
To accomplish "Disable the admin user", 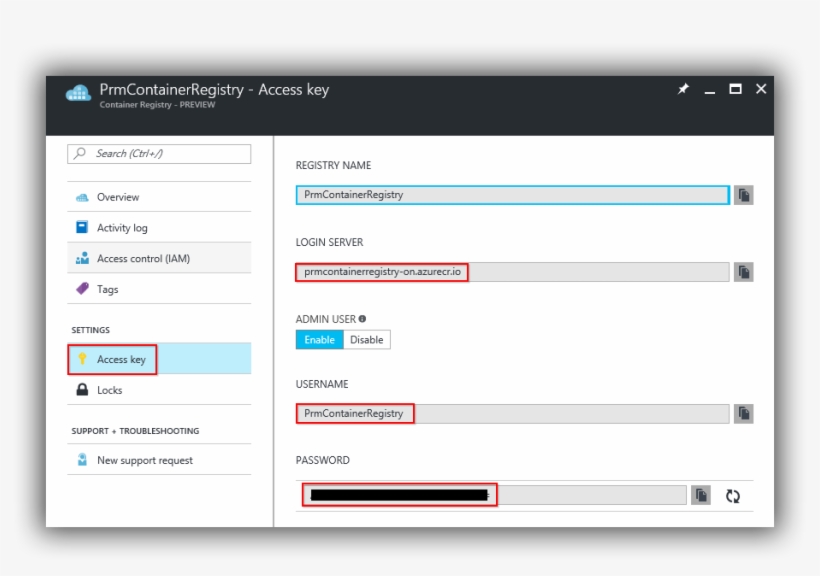I will coord(366,339).
